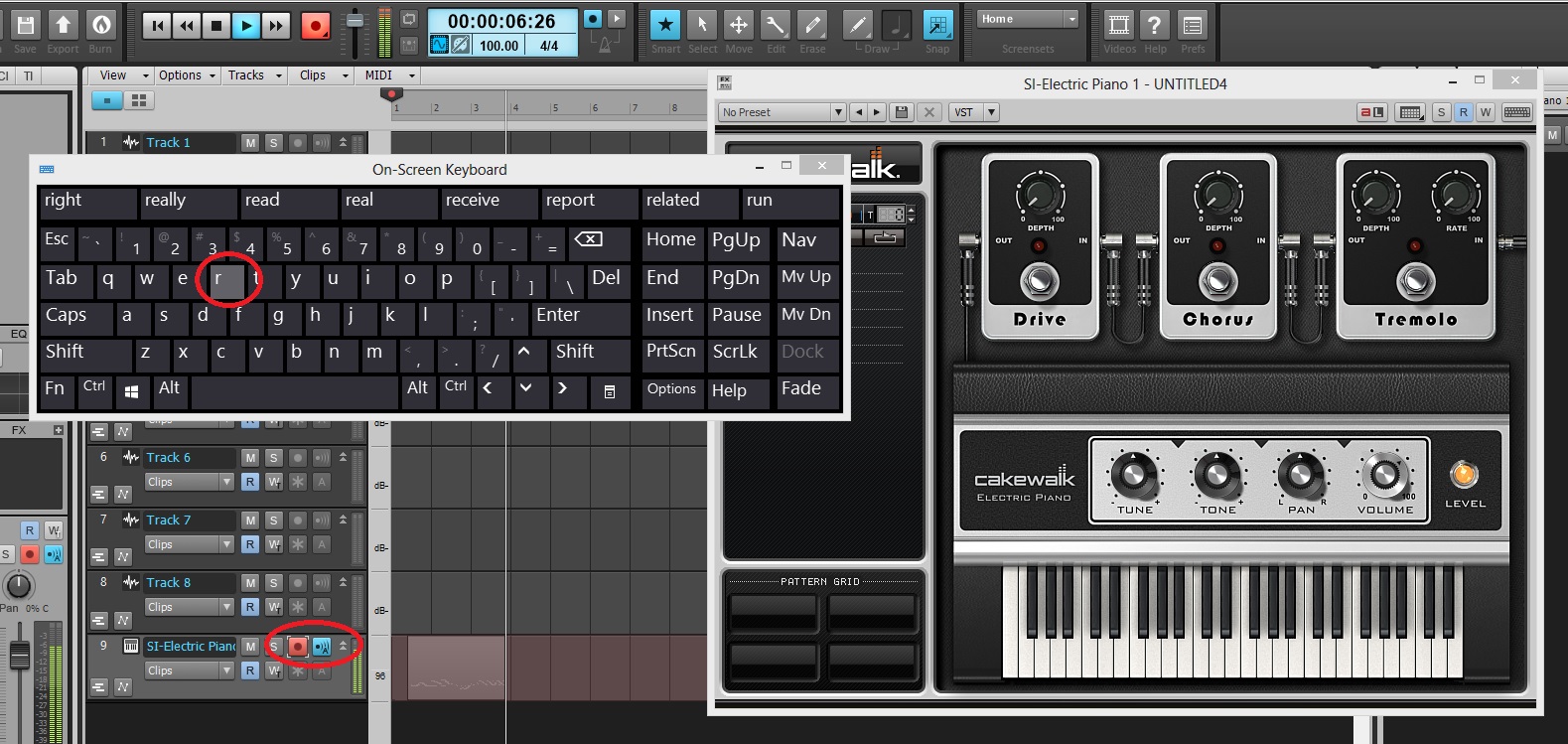Click the Enter key on On-Screen Keyboard
Image resolution: width=1568 pixels, height=744 pixels.
pos(581,317)
